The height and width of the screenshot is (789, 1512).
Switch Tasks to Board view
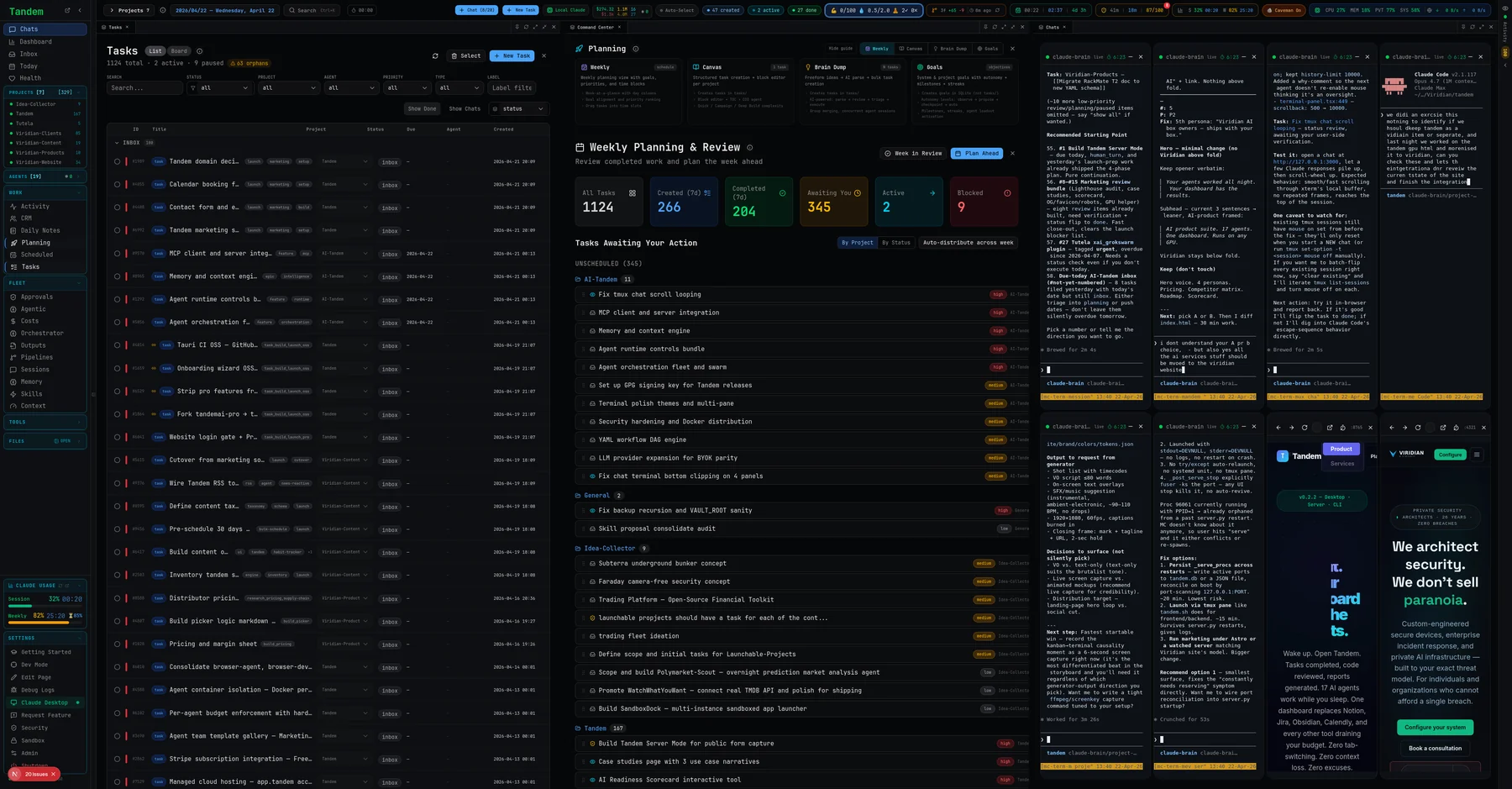tap(179, 51)
